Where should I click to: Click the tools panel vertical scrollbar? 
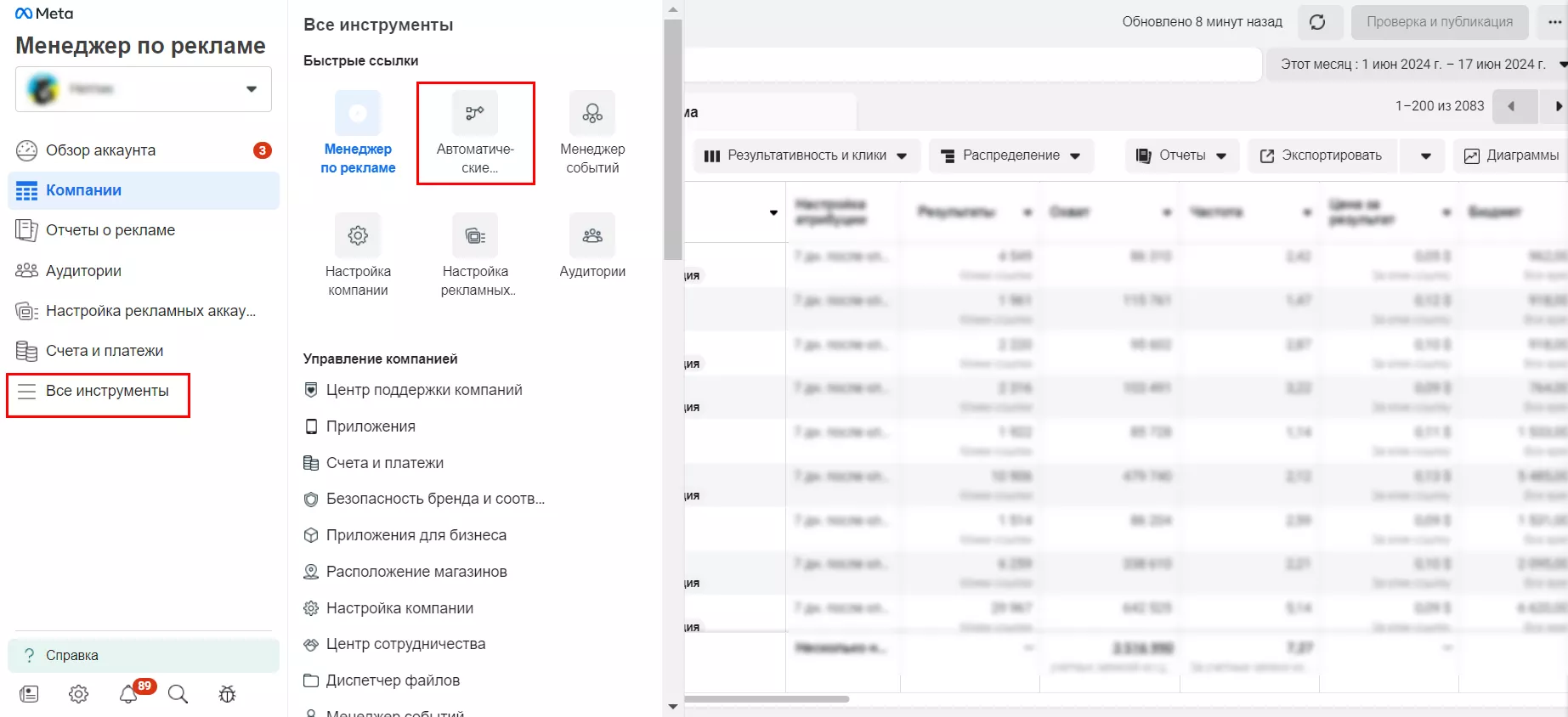(x=673, y=139)
